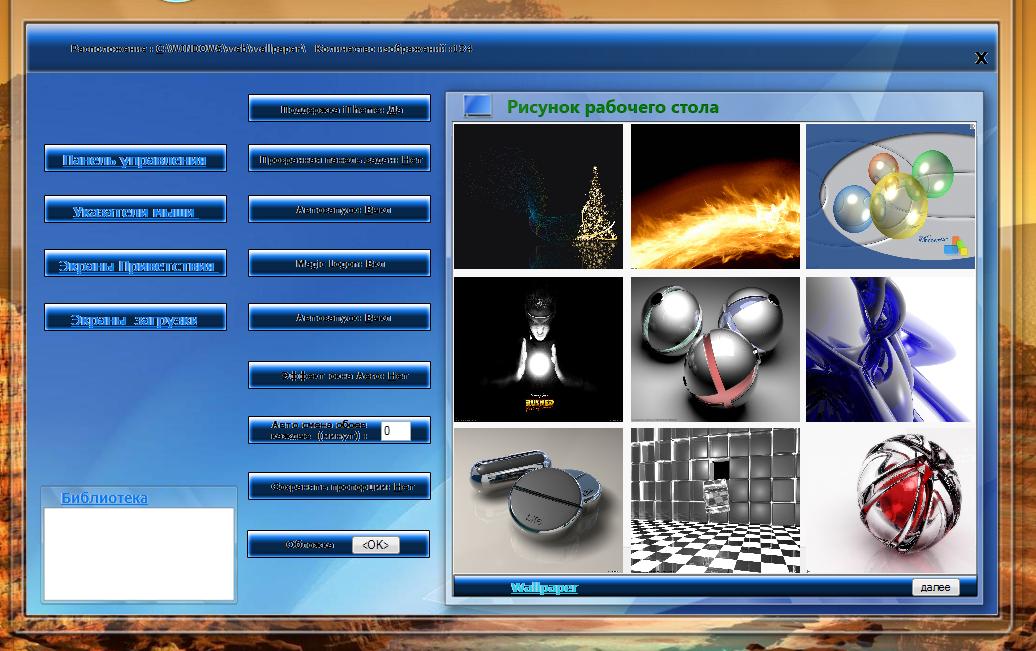Click the monitor icon beside Рисунок рабочего стола

point(477,106)
